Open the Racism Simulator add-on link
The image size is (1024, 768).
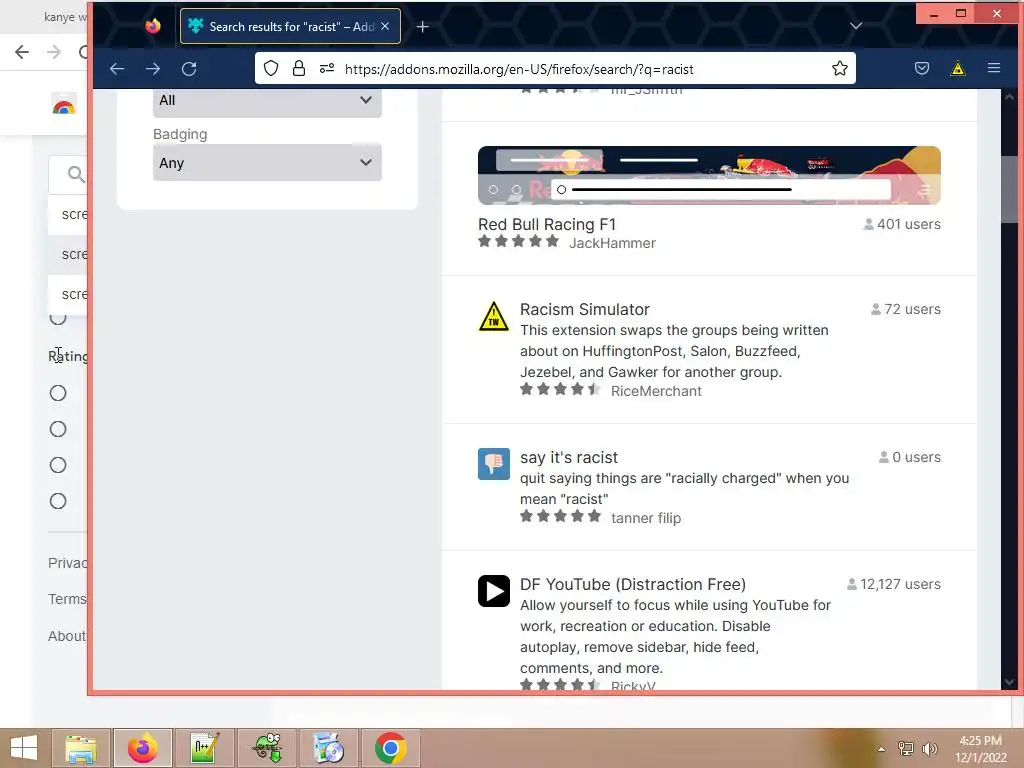[584, 309]
